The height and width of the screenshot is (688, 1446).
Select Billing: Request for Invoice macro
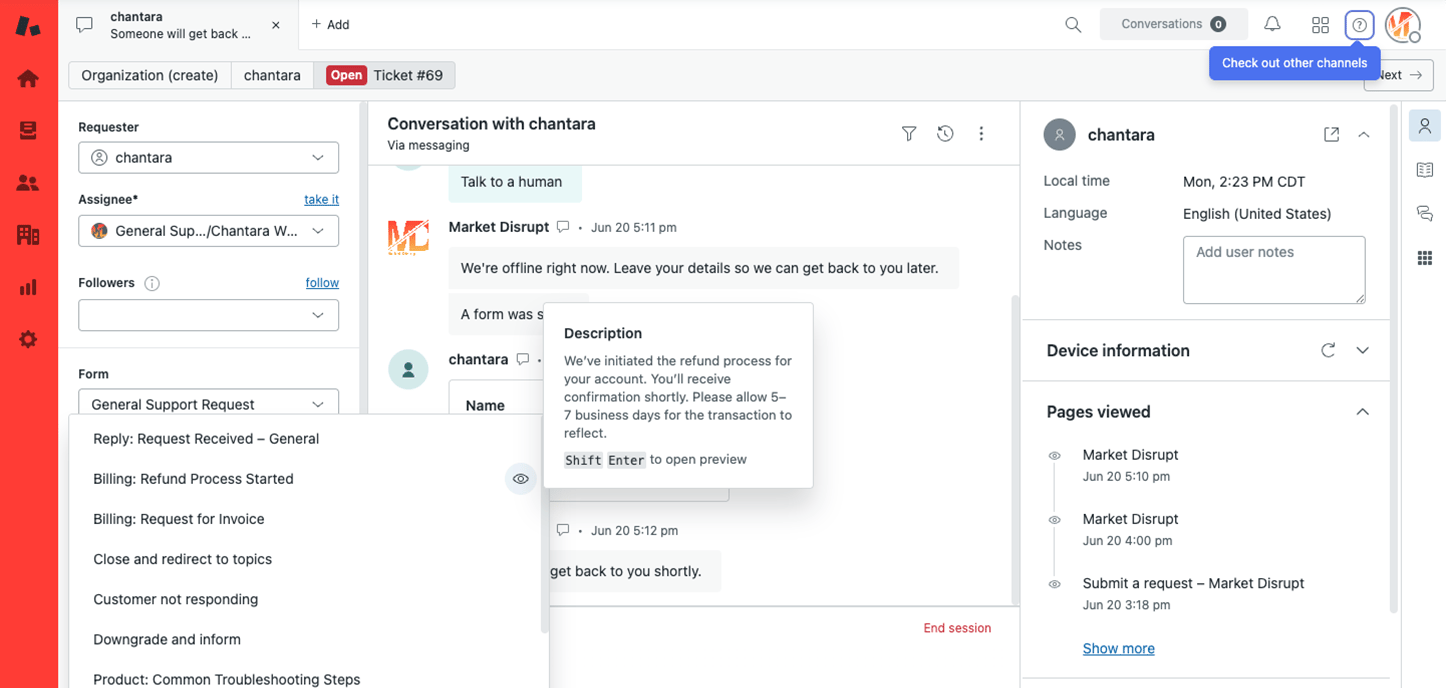coord(179,519)
